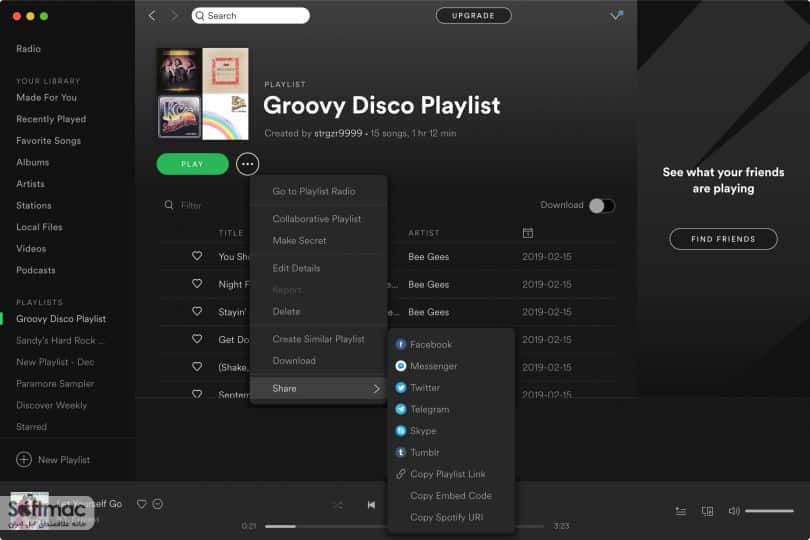Toggle the Download switch
Image resolution: width=810 pixels, height=540 pixels.
[x=602, y=206]
